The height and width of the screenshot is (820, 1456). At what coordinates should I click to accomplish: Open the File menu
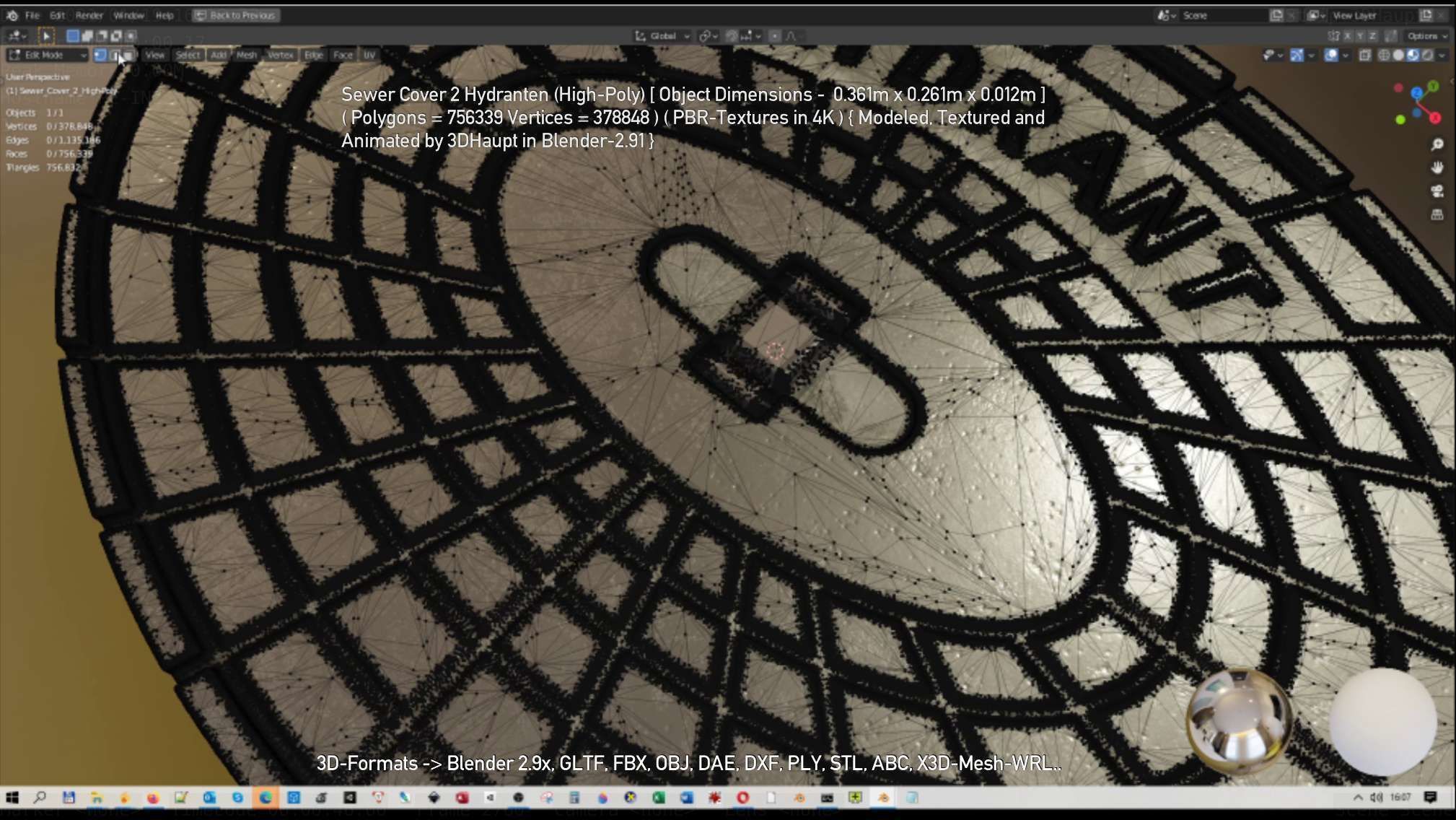[32, 15]
